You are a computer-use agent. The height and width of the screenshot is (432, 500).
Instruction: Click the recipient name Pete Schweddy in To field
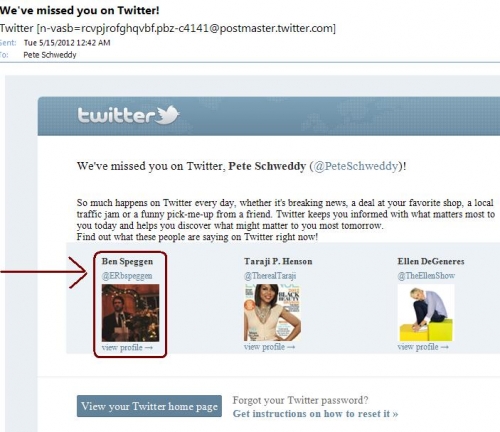tap(50, 55)
